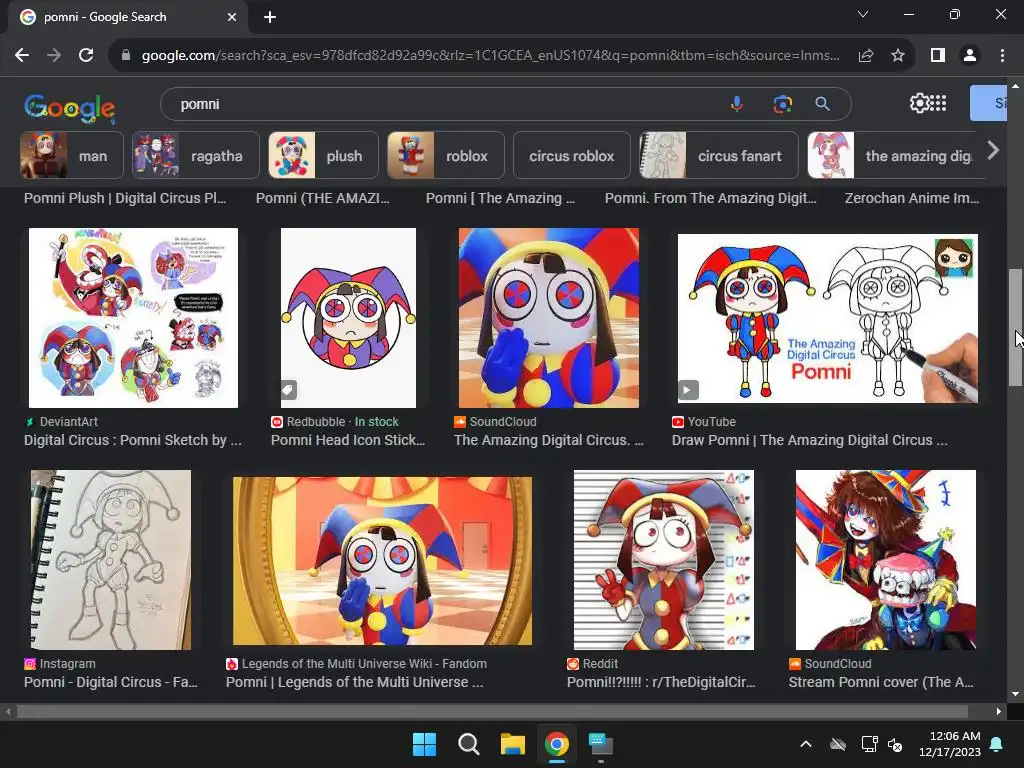Open the notifications bell in the taskbar
Image resolution: width=1024 pixels, height=768 pixels.
coord(997,744)
